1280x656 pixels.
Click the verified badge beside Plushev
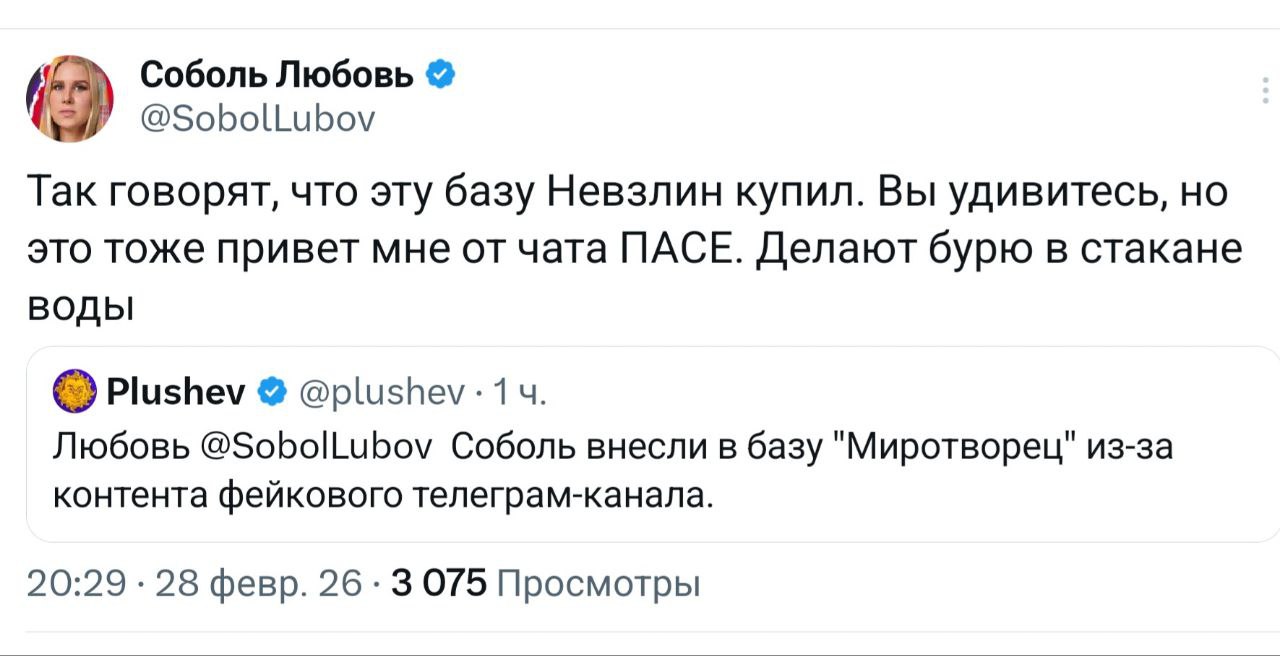(270, 389)
